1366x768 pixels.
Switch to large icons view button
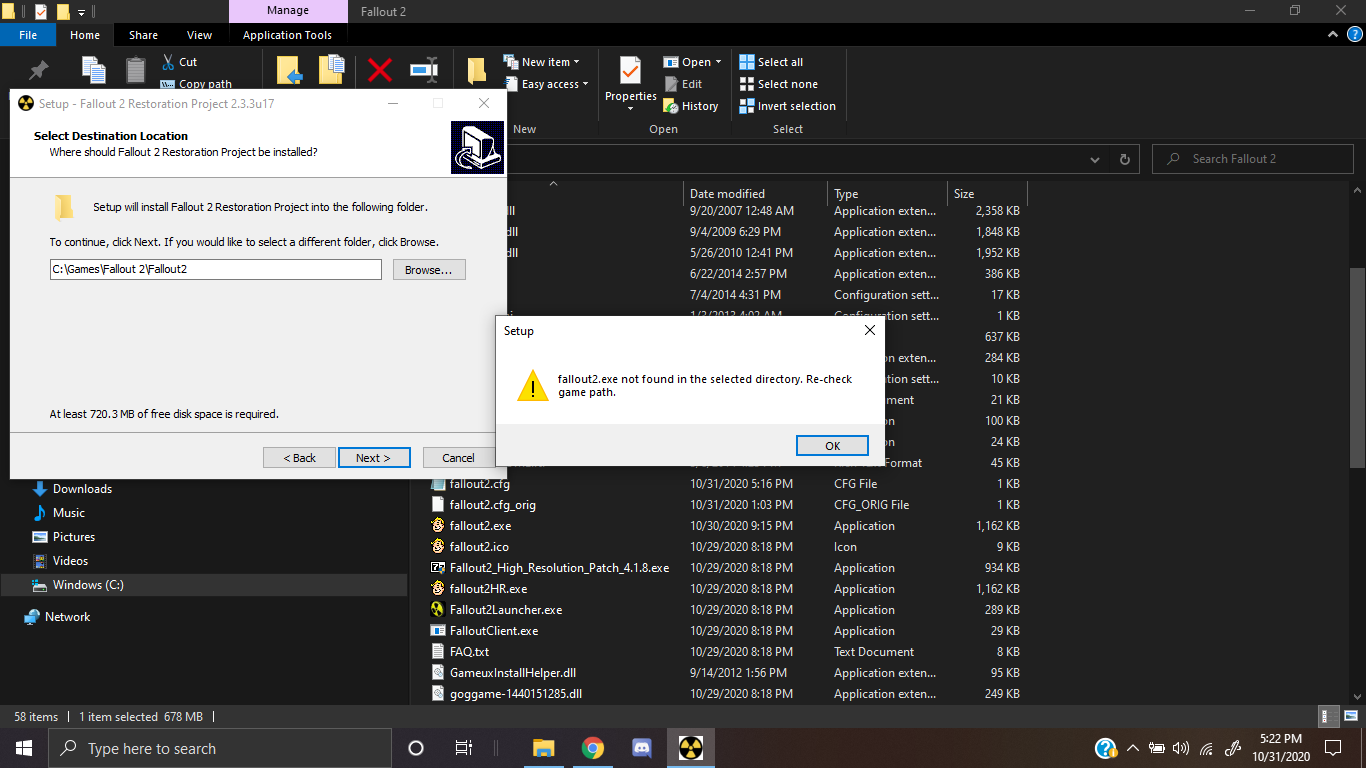click(x=1349, y=717)
